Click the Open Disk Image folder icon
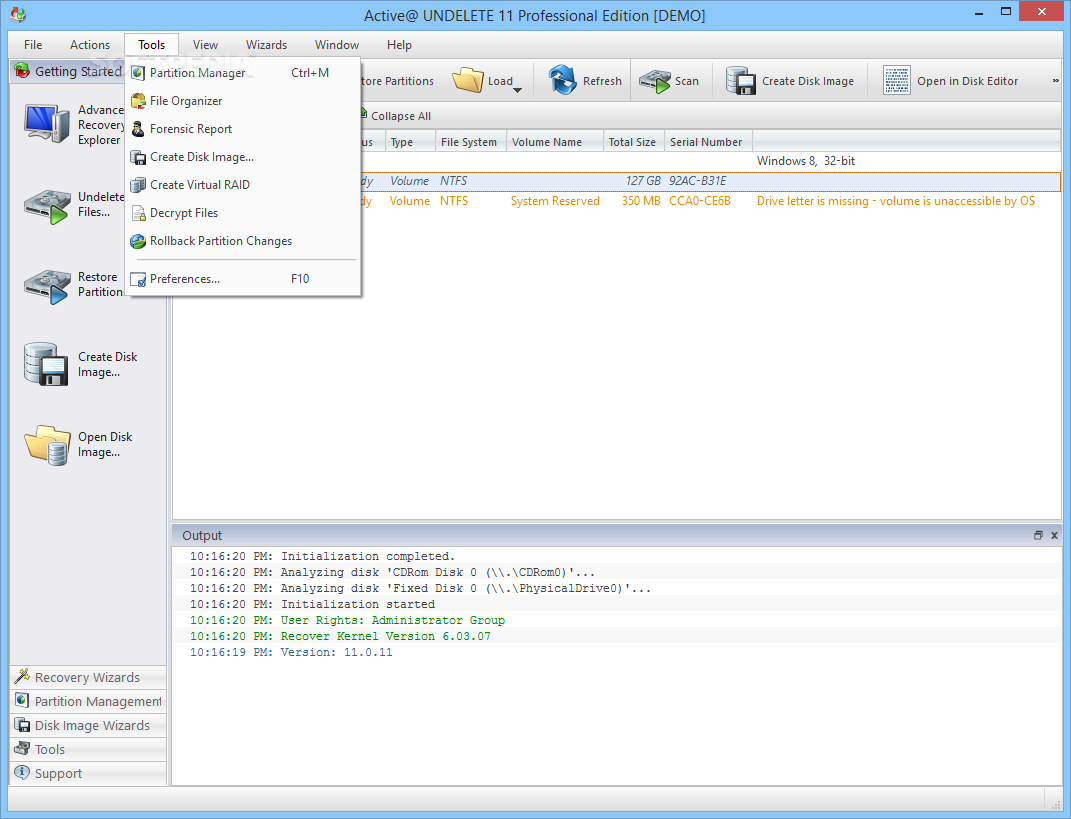Viewport: 1071px width, 819px height. (47, 445)
